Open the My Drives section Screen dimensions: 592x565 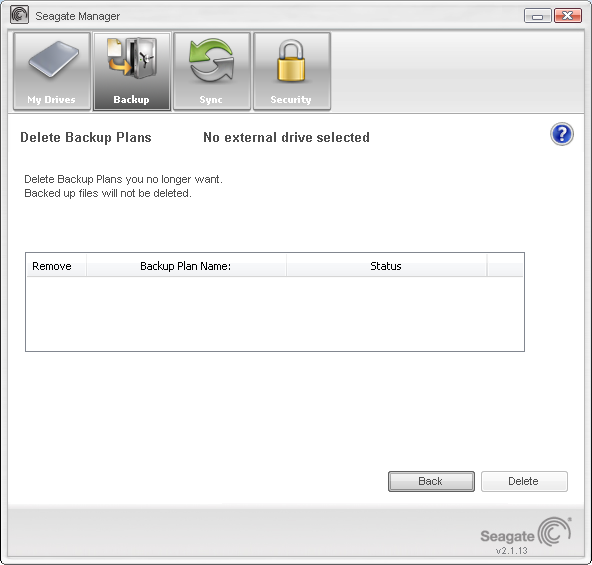52,71
